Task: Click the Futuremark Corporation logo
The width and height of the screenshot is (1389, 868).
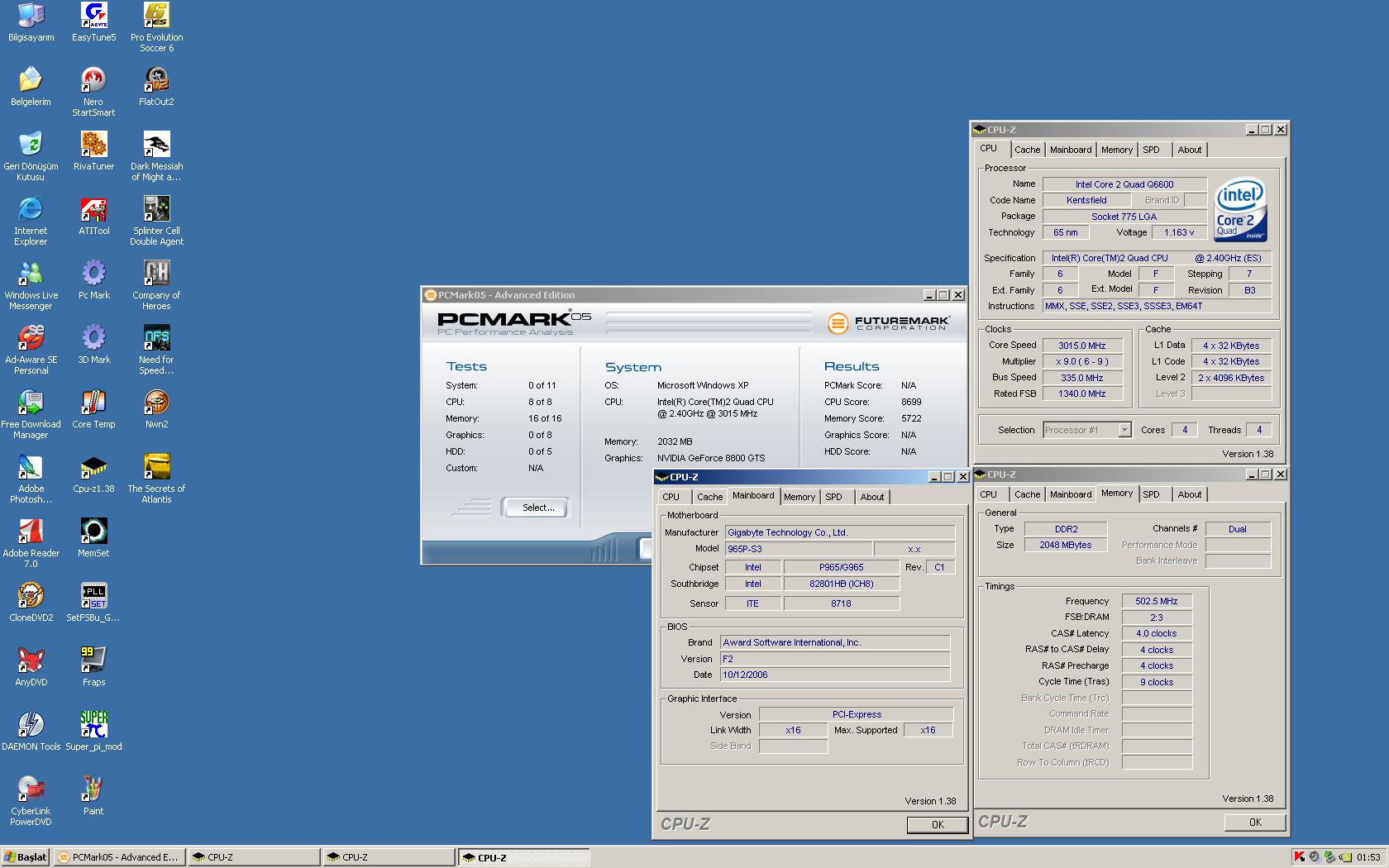Action: tap(888, 322)
